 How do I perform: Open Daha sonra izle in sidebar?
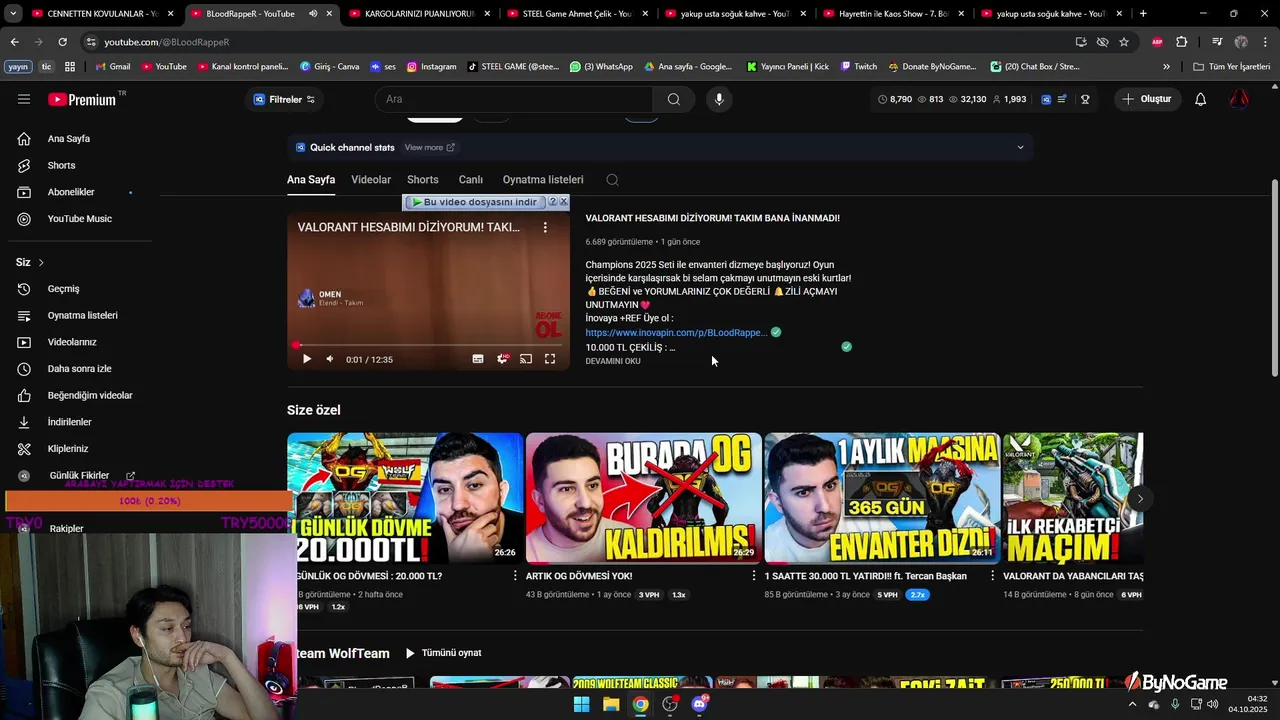tap(79, 369)
